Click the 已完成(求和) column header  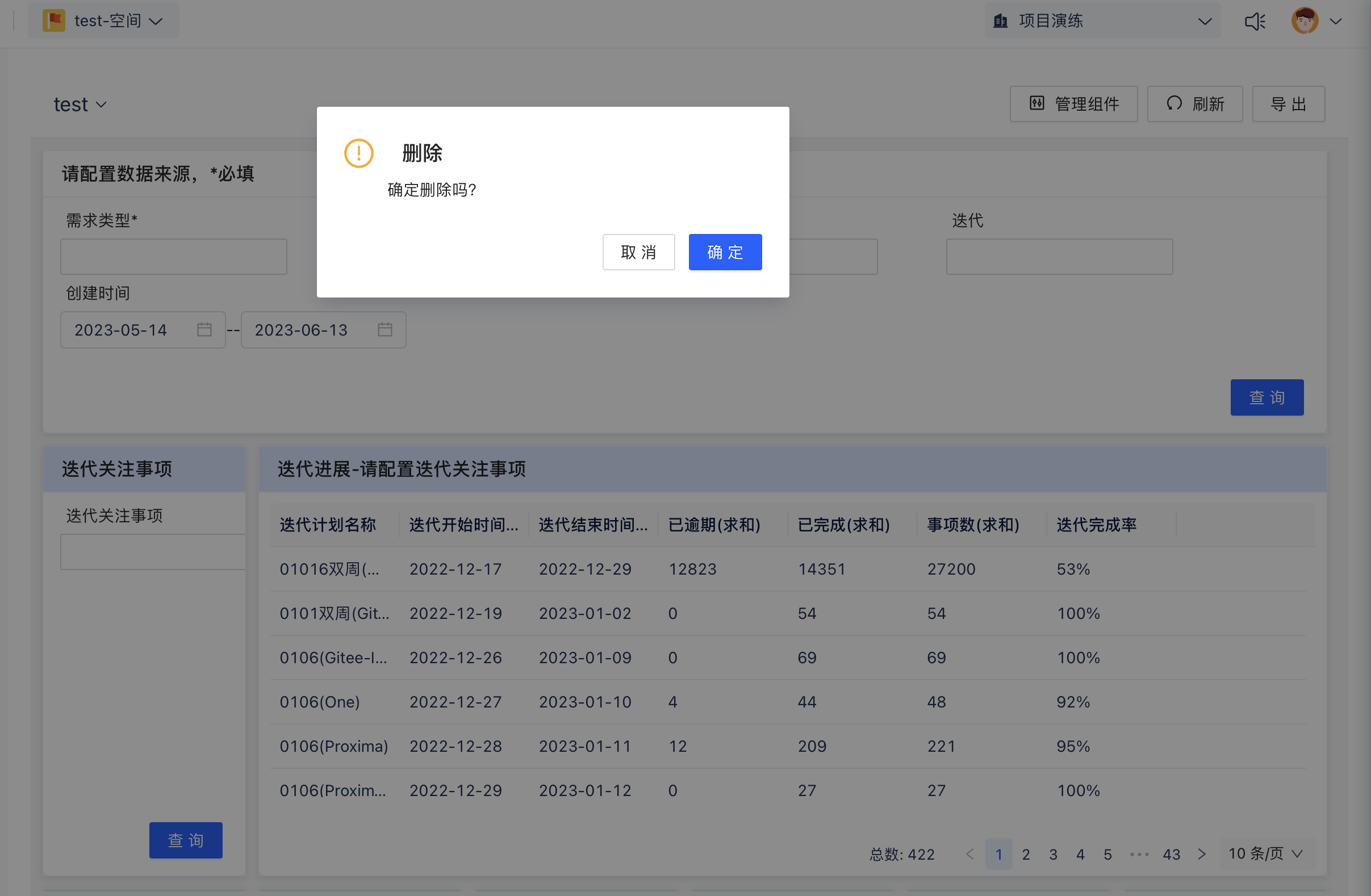tap(844, 525)
